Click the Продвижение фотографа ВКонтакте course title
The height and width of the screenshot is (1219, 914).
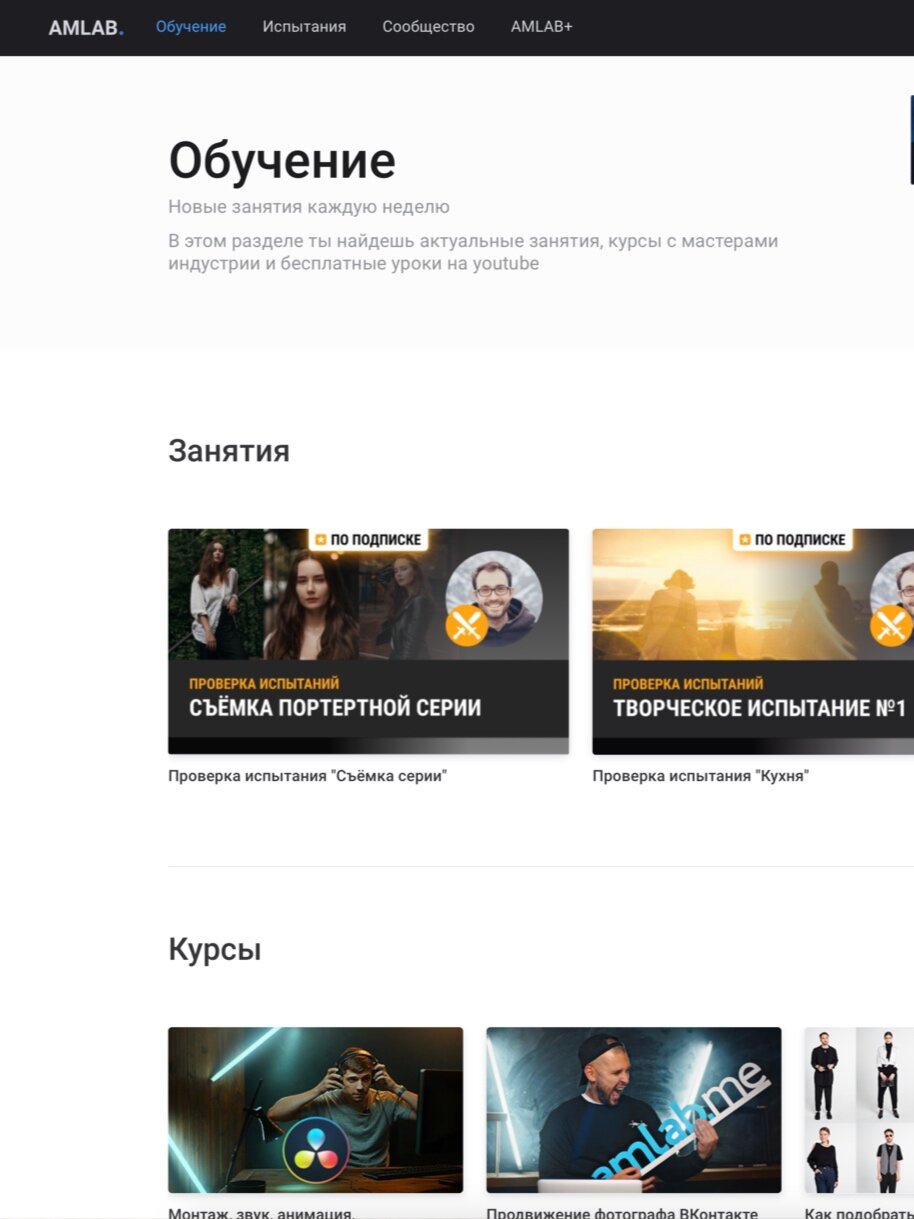[622, 1213]
